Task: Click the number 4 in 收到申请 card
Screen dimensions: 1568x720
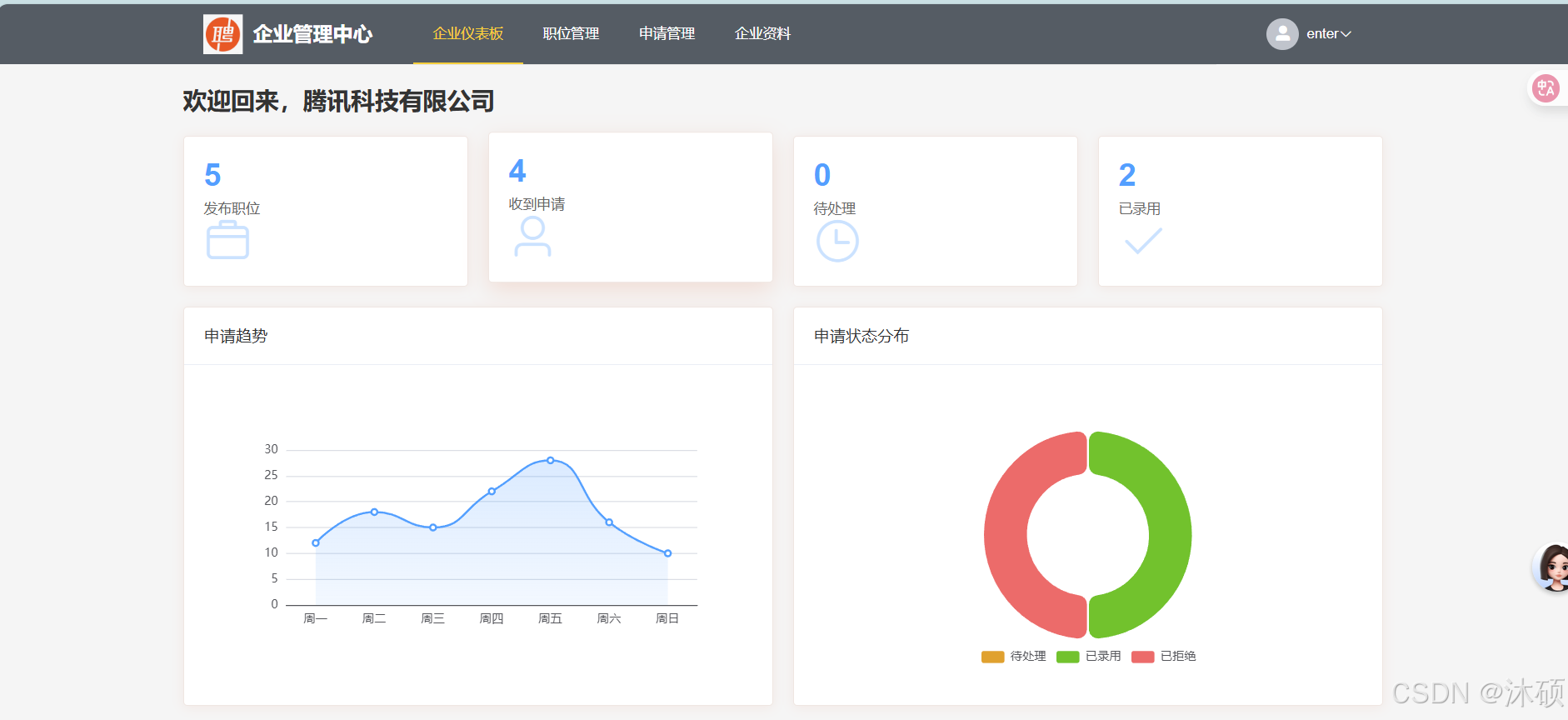Action: pyautogui.click(x=517, y=171)
